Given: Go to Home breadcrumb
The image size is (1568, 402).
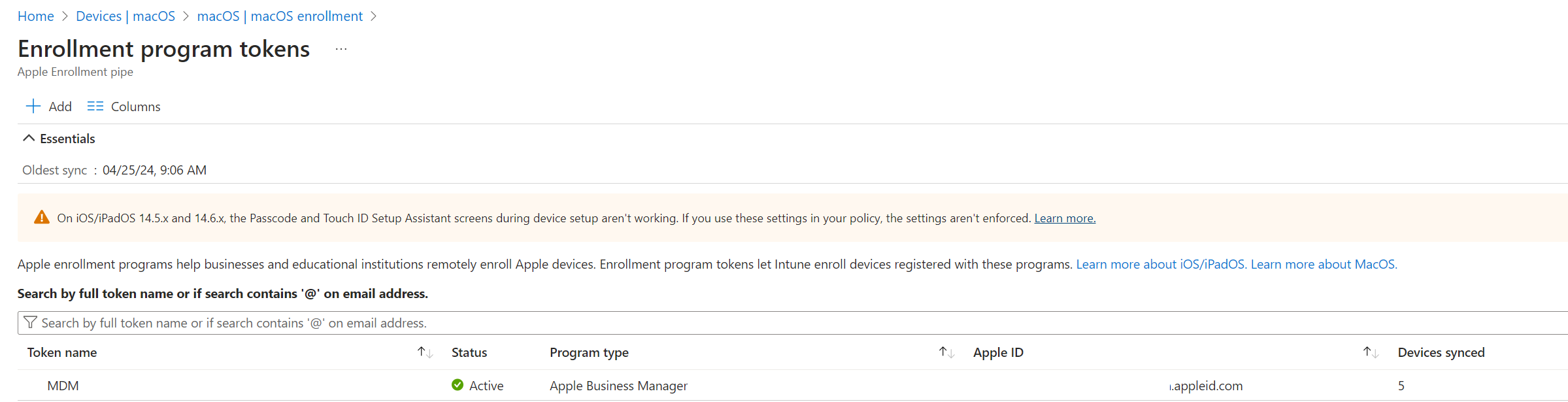Looking at the screenshot, I should (x=36, y=16).
